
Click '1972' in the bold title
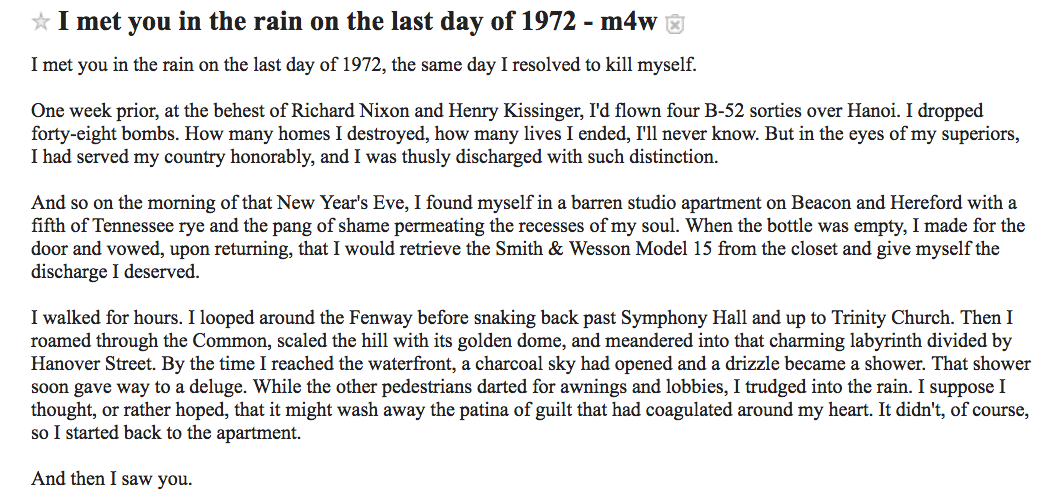pos(548,22)
